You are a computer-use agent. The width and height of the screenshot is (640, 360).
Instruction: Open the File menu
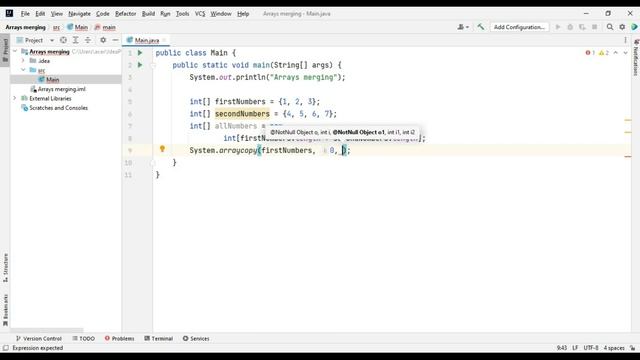(25, 13)
